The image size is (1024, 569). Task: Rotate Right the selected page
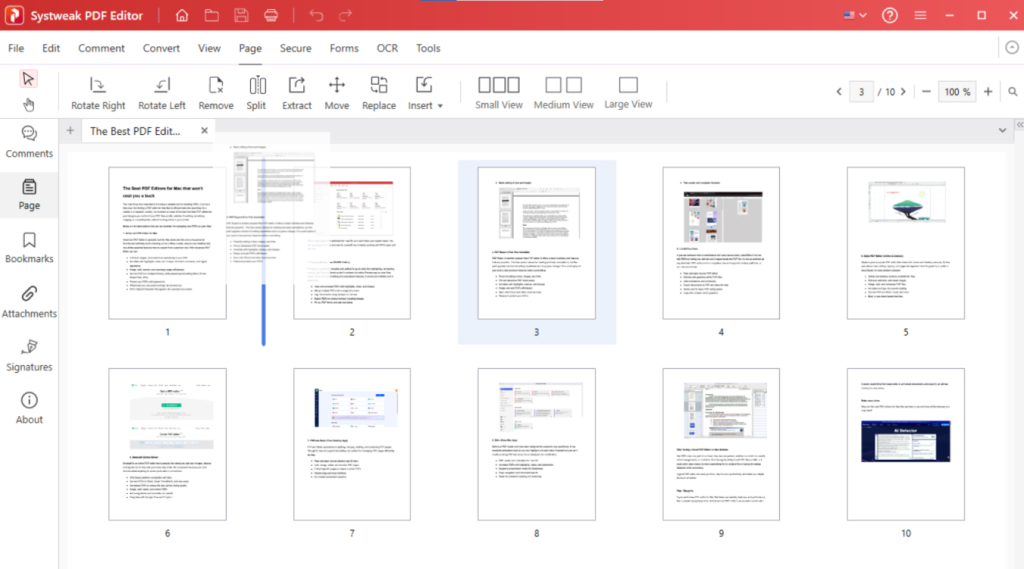tap(98, 93)
